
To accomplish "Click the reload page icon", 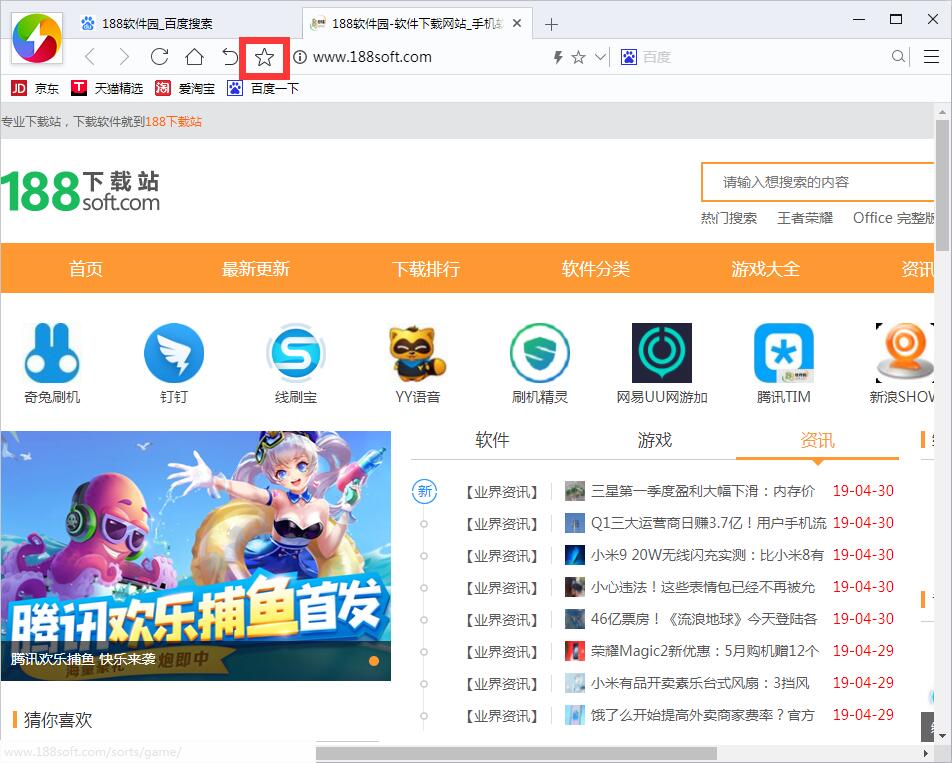I will coord(159,57).
